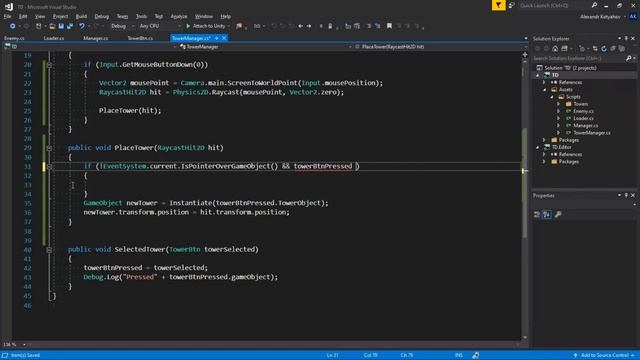Screen dimensions: 640x360
Task: Select the TD.Editor project node
Action: click(x=562, y=147)
